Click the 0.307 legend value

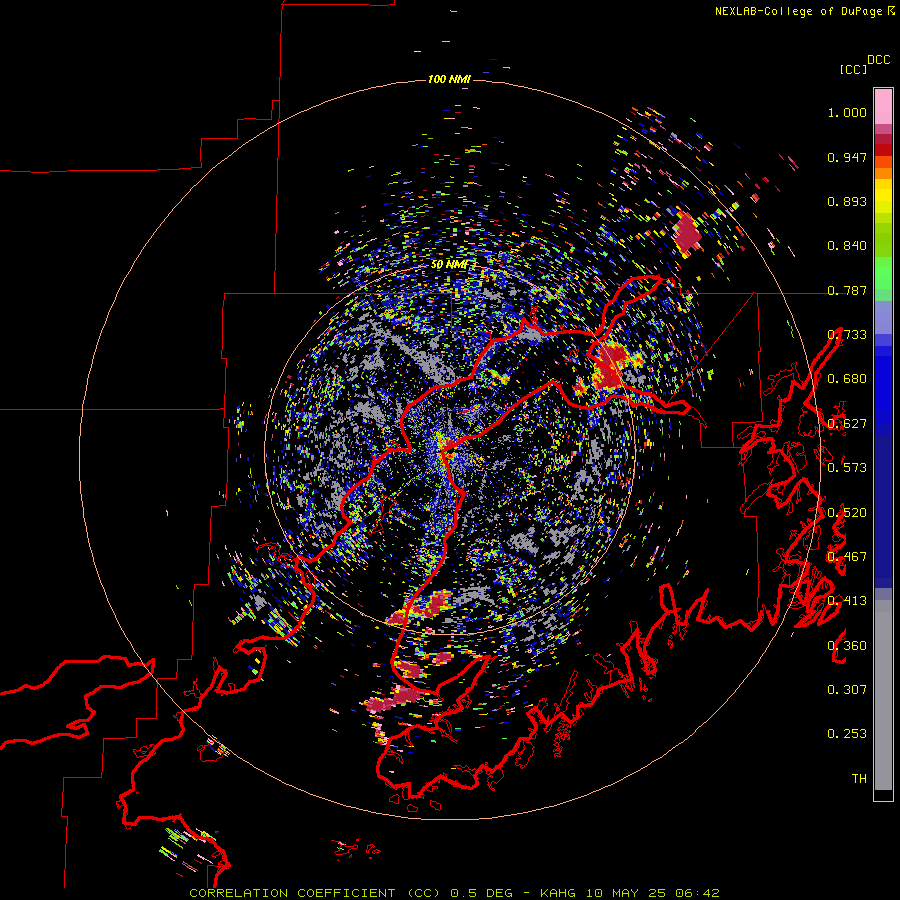[847, 690]
